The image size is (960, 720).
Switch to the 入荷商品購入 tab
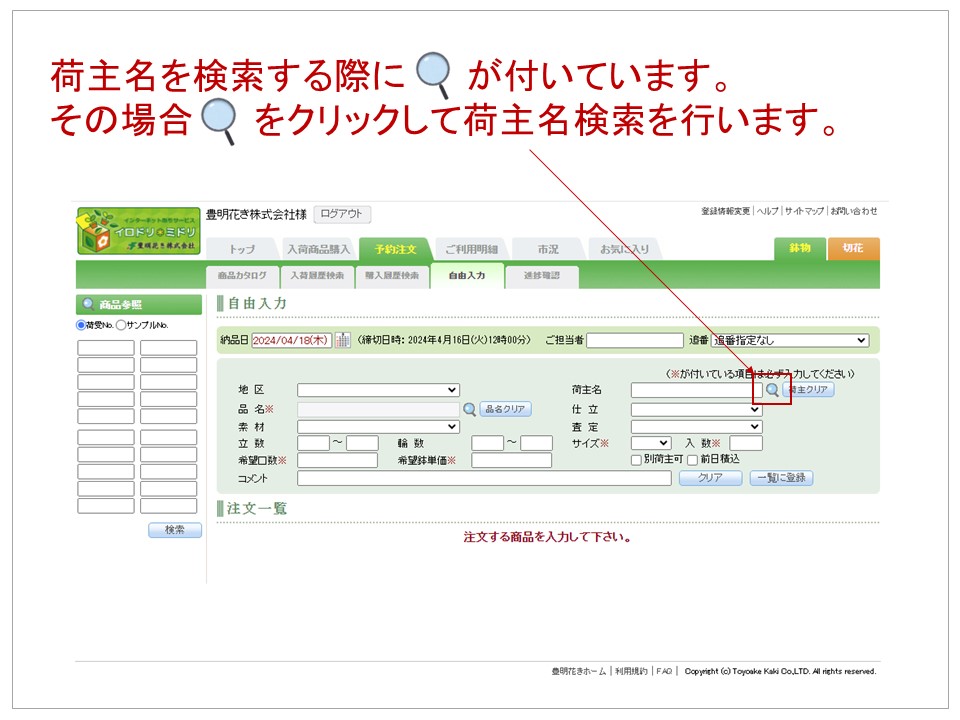coord(318,249)
